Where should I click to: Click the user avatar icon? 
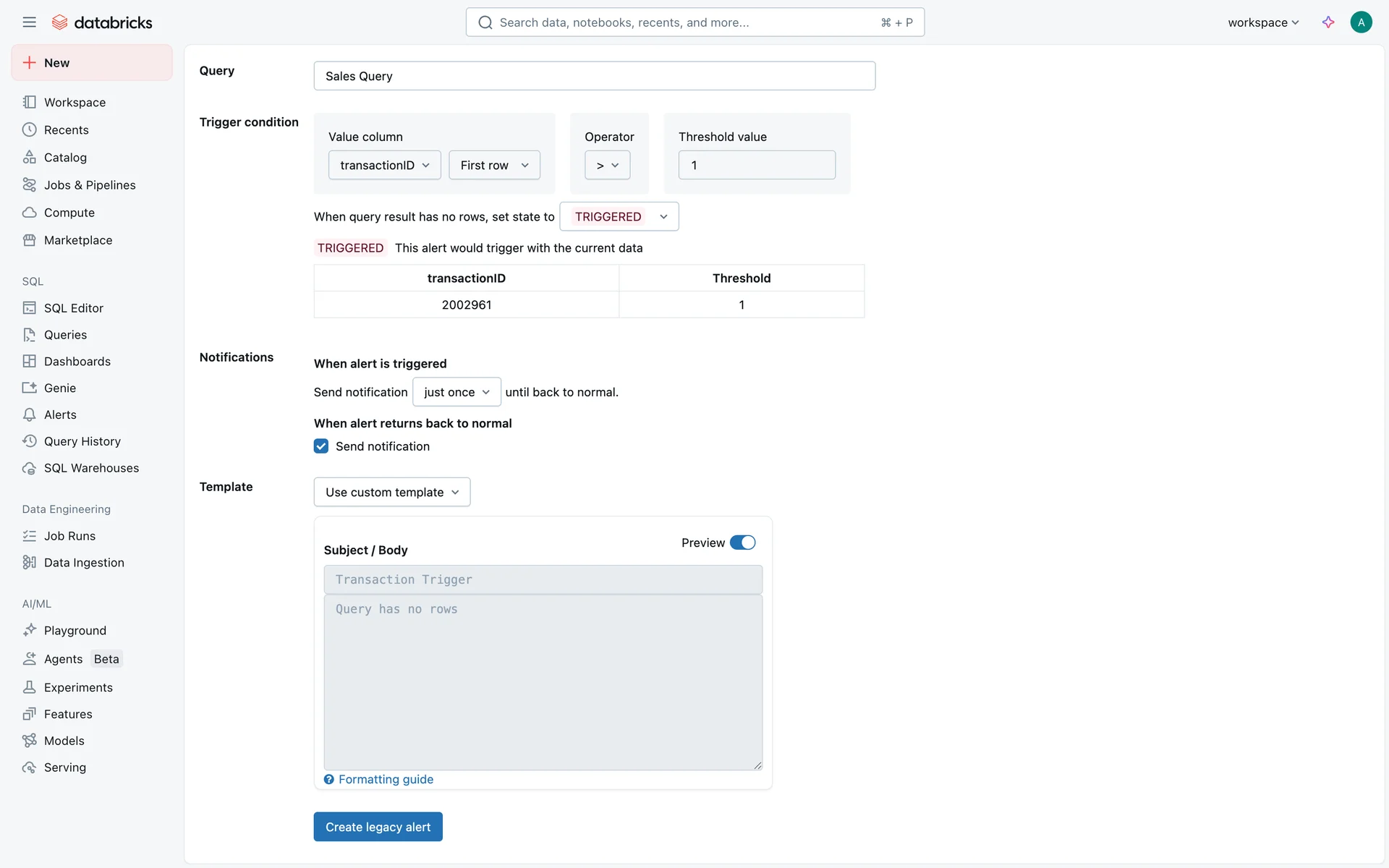pyautogui.click(x=1361, y=22)
